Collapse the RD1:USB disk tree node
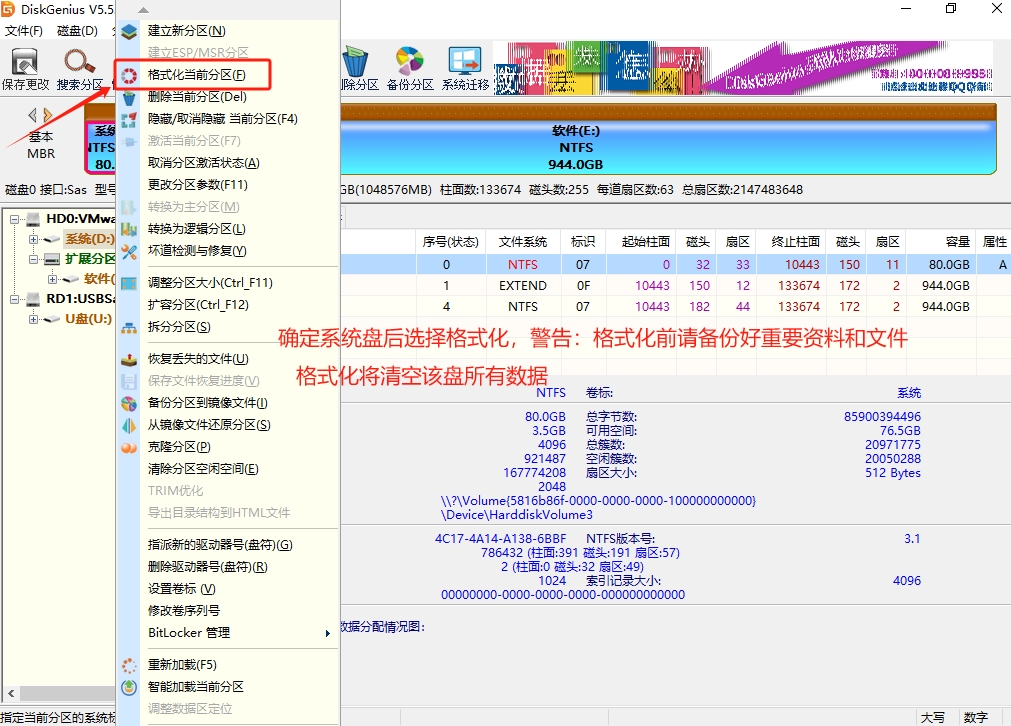 [x=14, y=299]
